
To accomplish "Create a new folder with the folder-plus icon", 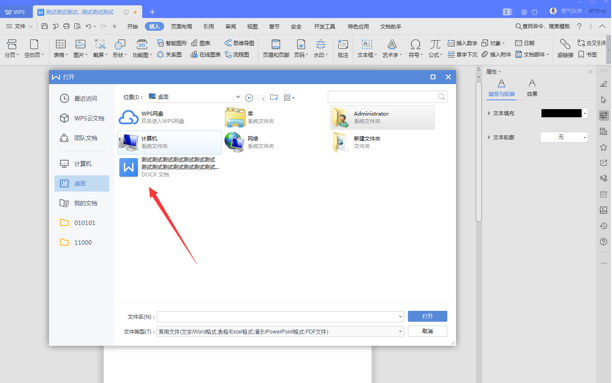I will pos(274,97).
